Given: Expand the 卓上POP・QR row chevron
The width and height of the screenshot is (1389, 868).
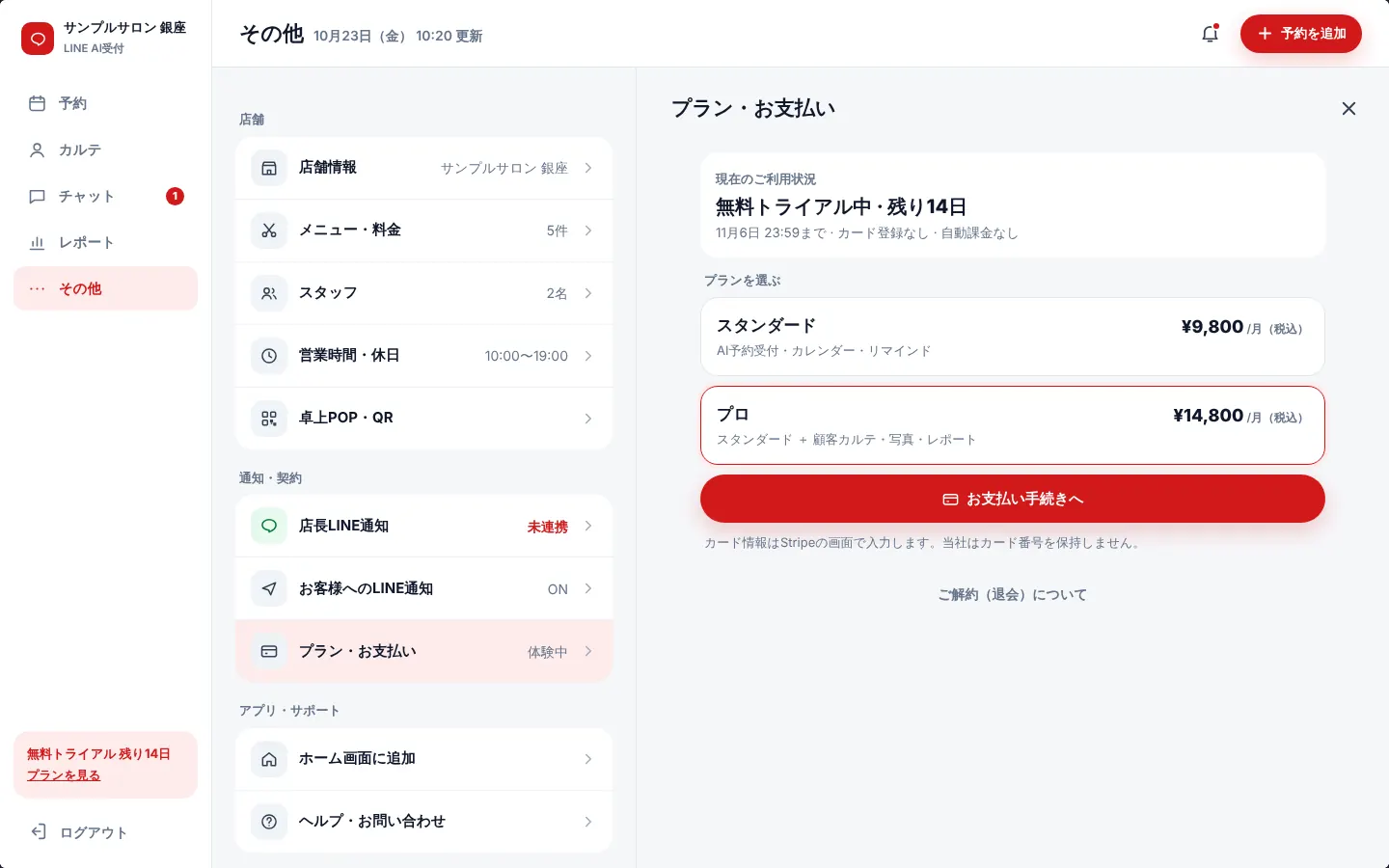Looking at the screenshot, I should coord(588,419).
